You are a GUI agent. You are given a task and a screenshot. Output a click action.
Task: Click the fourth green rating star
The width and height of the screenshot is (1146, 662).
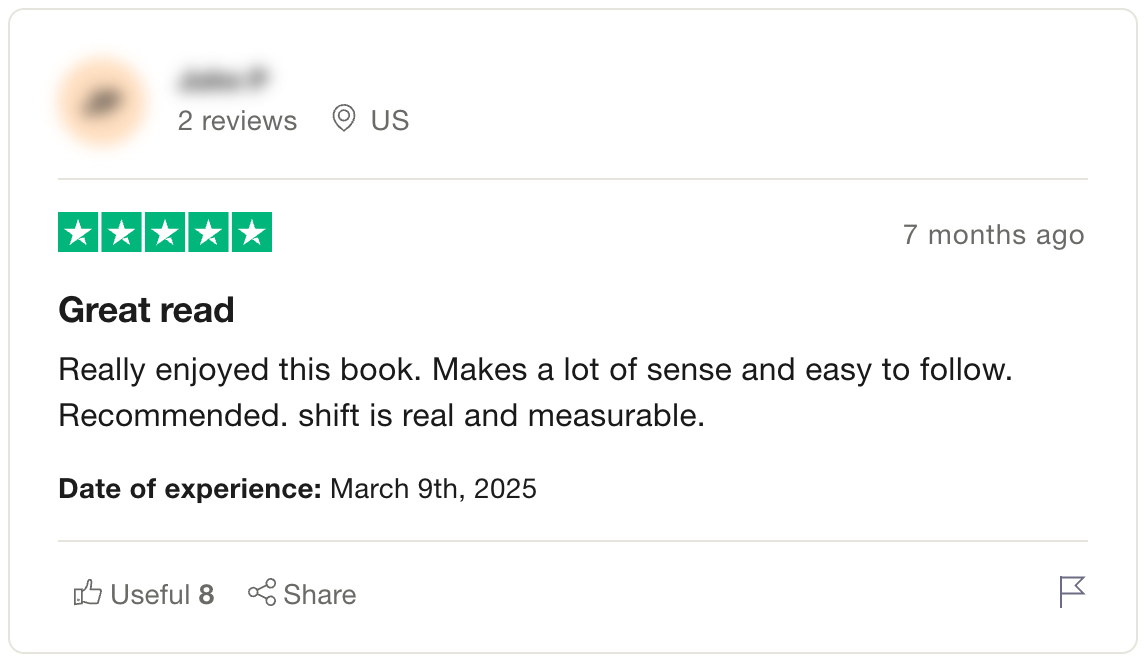point(208,234)
